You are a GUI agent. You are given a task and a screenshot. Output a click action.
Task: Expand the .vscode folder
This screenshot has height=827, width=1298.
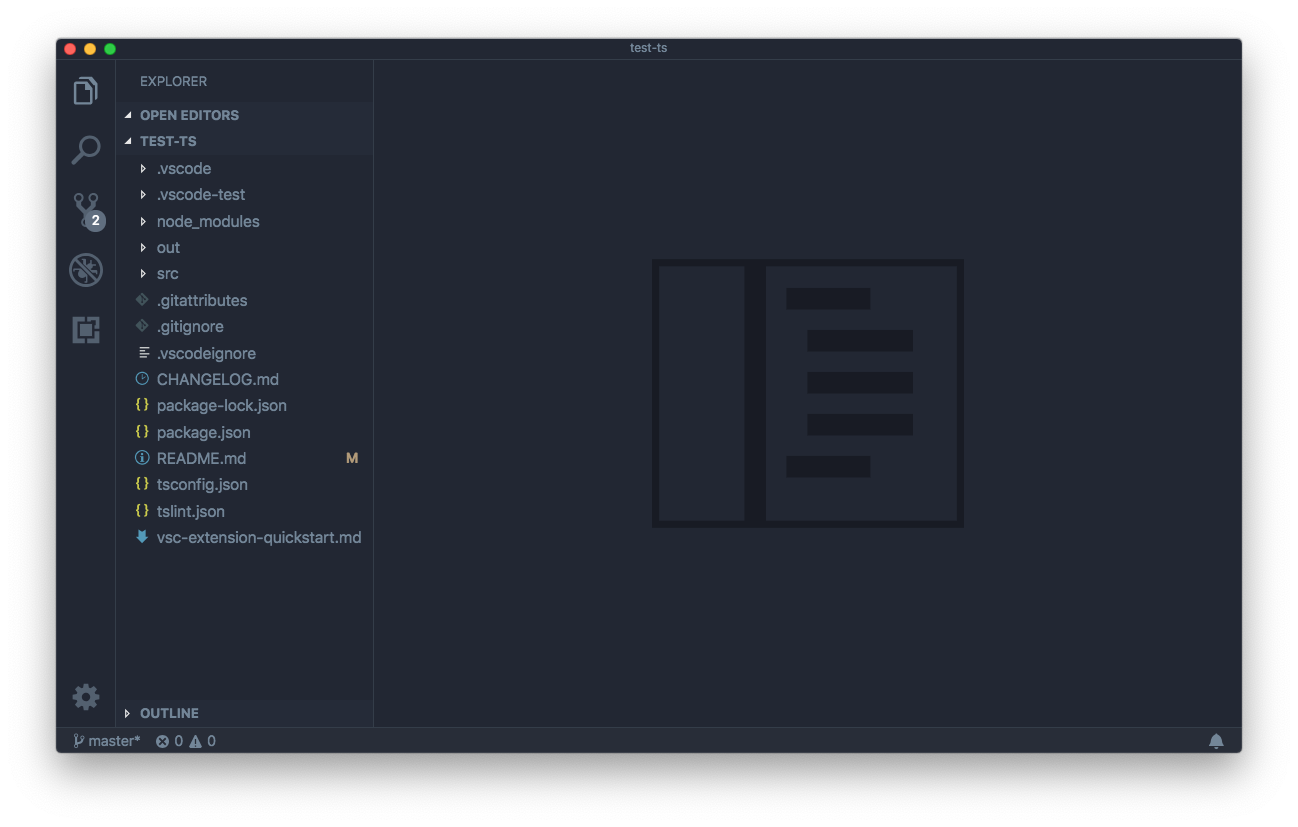[244, 168]
